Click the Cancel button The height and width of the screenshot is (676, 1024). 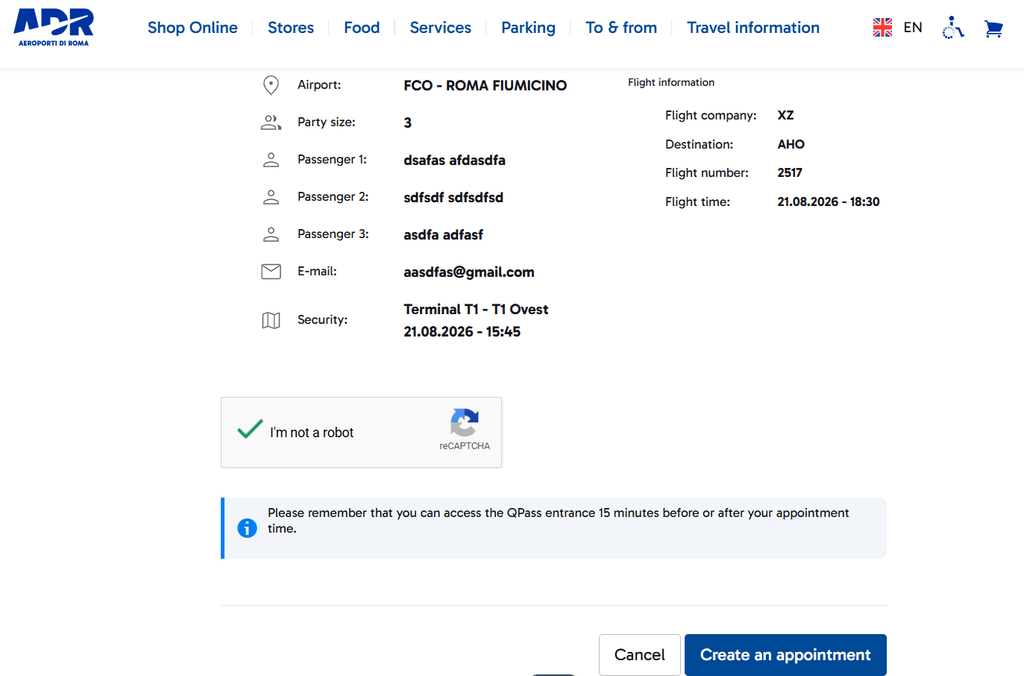pyautogui.click(x=639, y=654)
